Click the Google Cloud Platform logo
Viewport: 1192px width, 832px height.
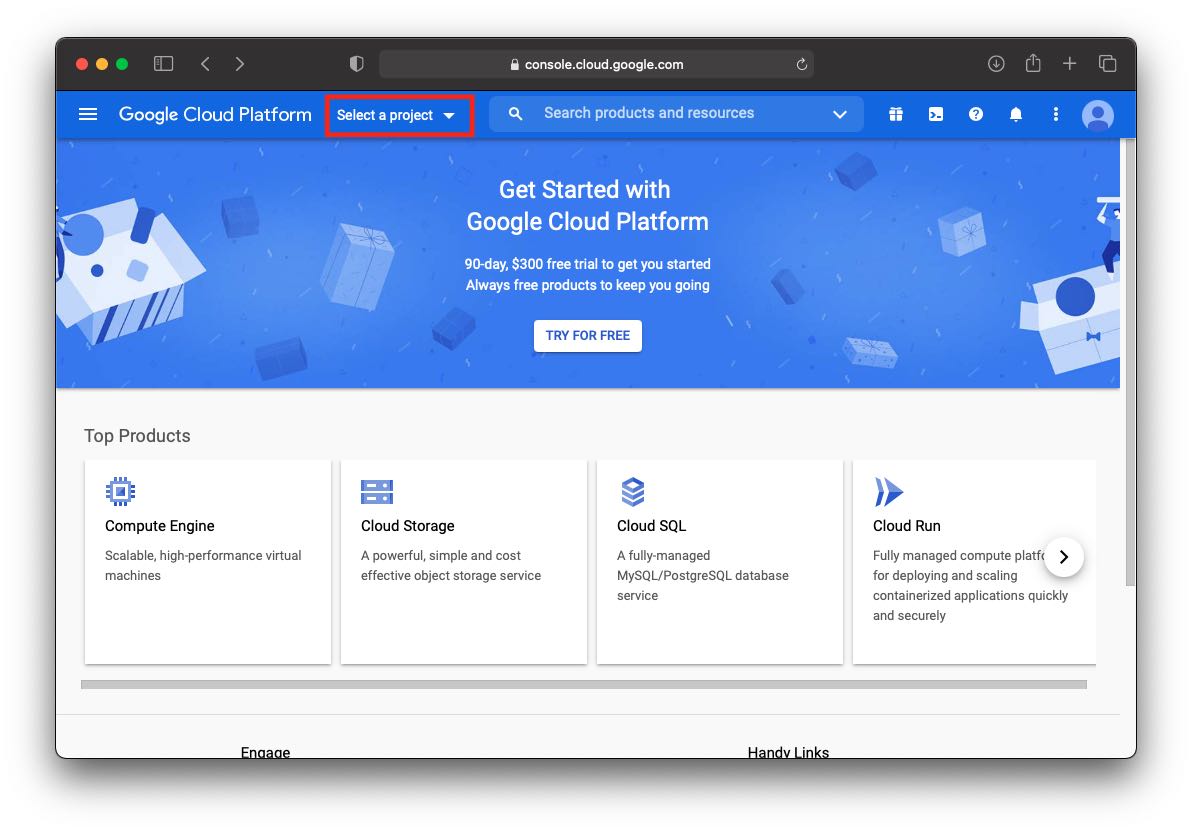tap(215, 114)
